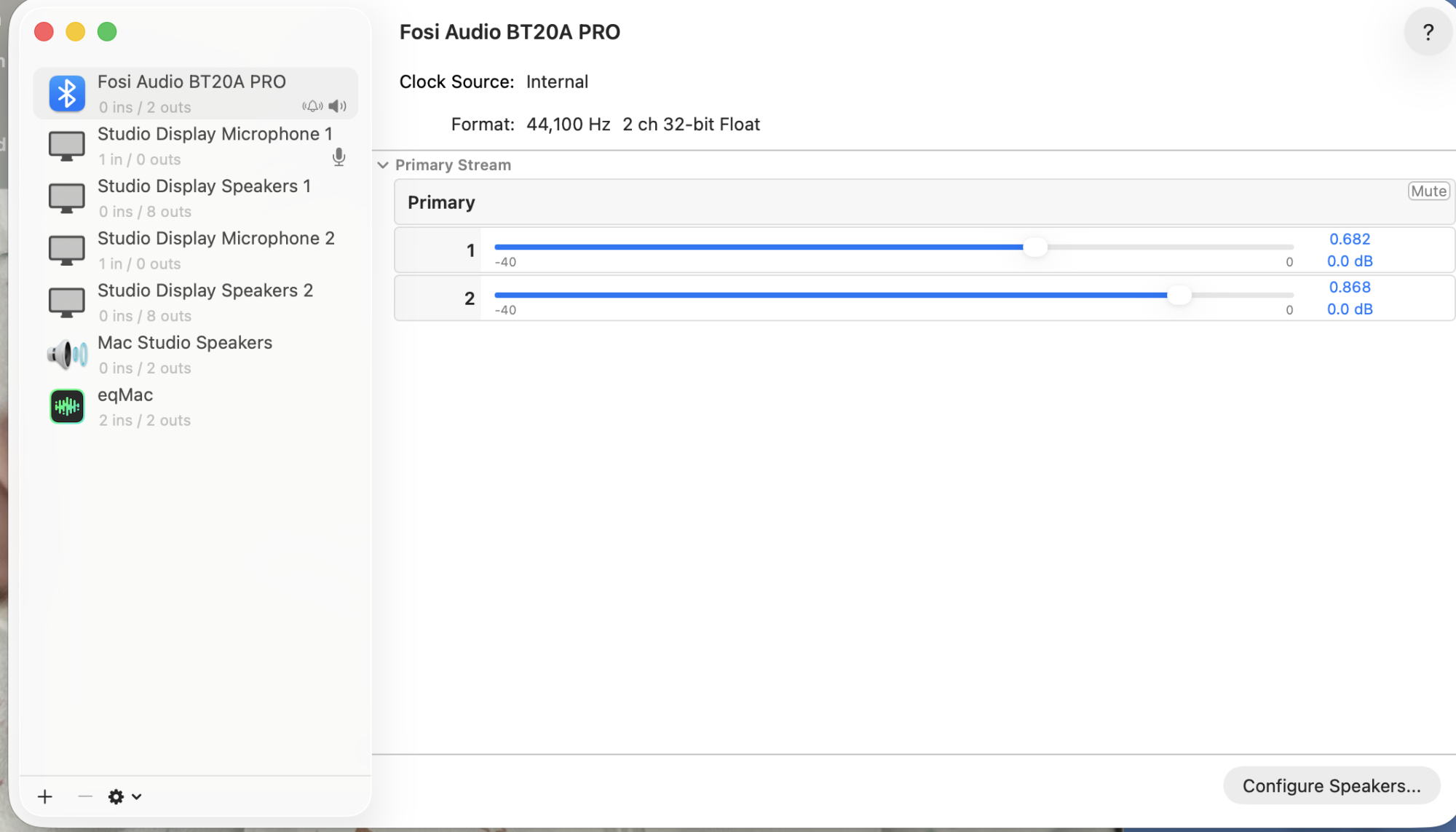Open the help question mark button
This screenshot has height=832, width=1456.
pyautogui.click(x=1428, y=32)
